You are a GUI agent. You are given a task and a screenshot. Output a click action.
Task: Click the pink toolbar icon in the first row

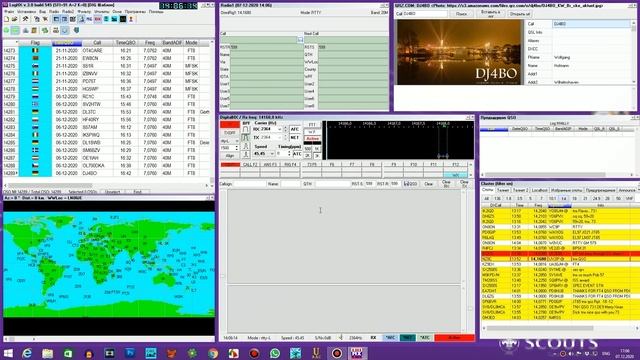click(x=98, y=19)
